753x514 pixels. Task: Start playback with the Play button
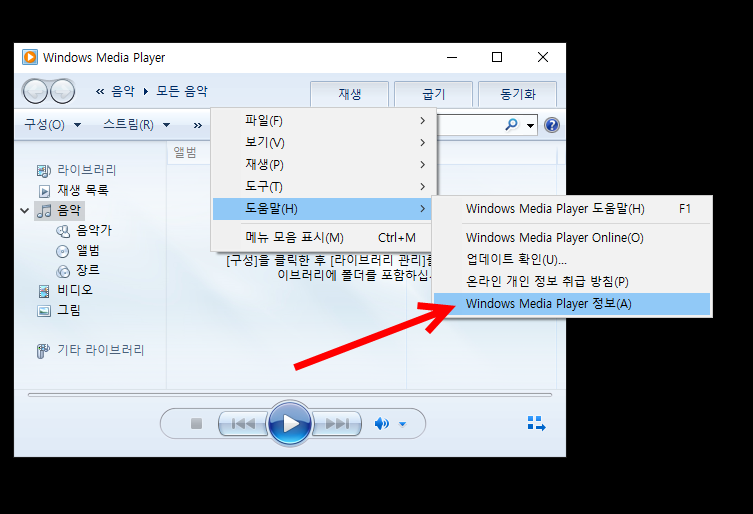pos(290,424)
